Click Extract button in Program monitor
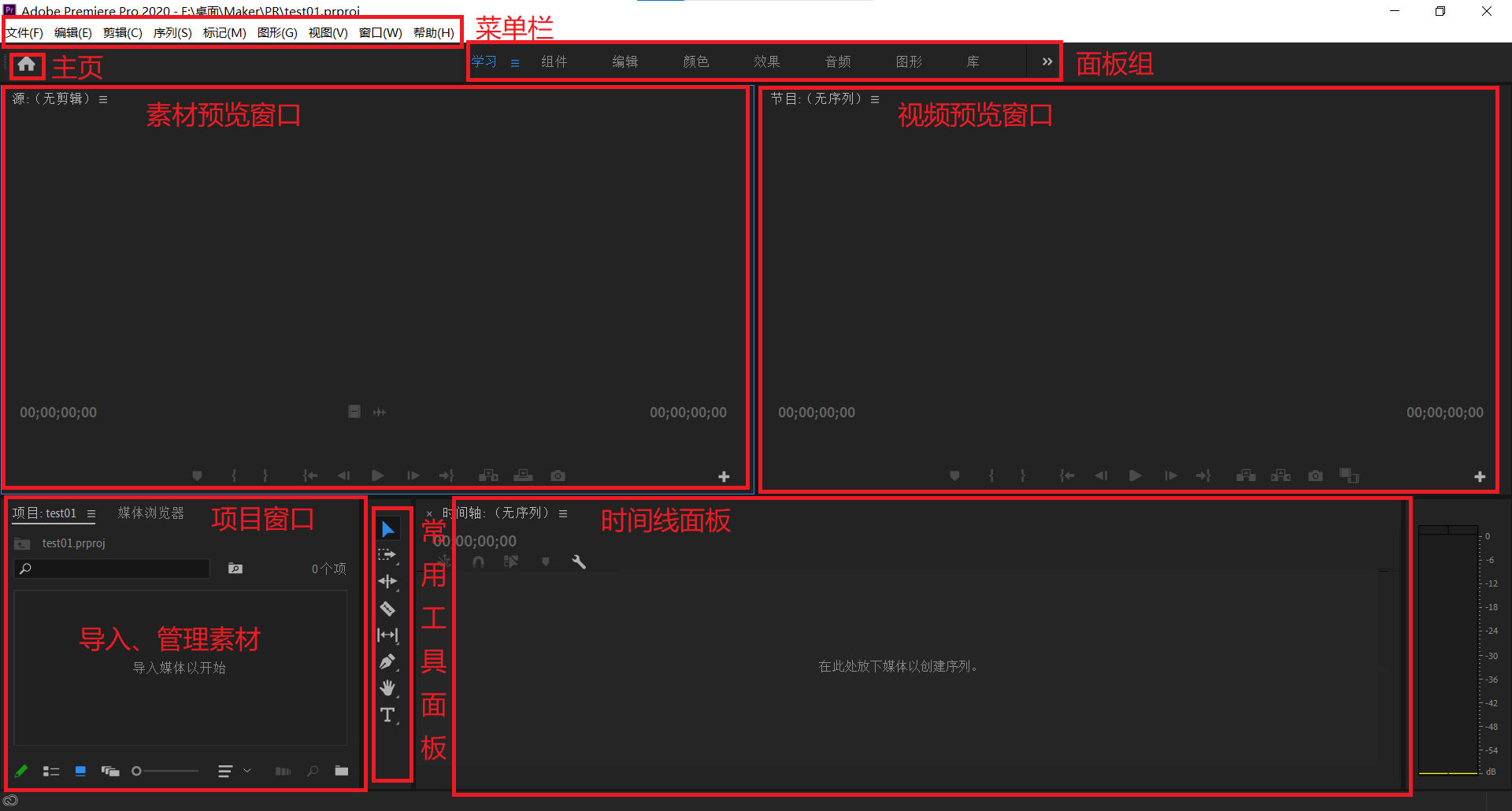Viewport: 1512px width, 811px height. tap(1280, 476)
